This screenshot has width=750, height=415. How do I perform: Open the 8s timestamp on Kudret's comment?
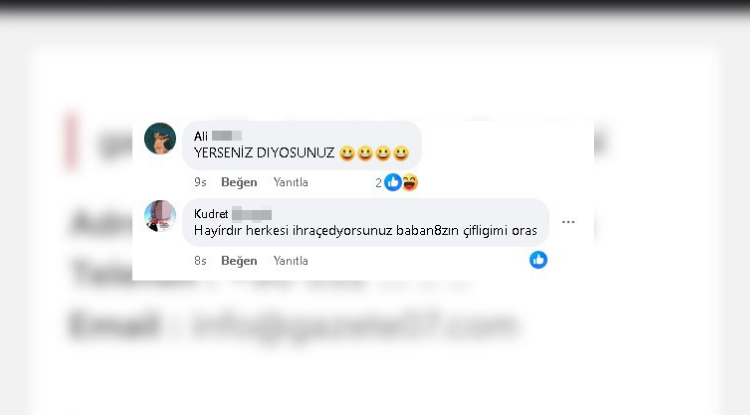point(200,261)
